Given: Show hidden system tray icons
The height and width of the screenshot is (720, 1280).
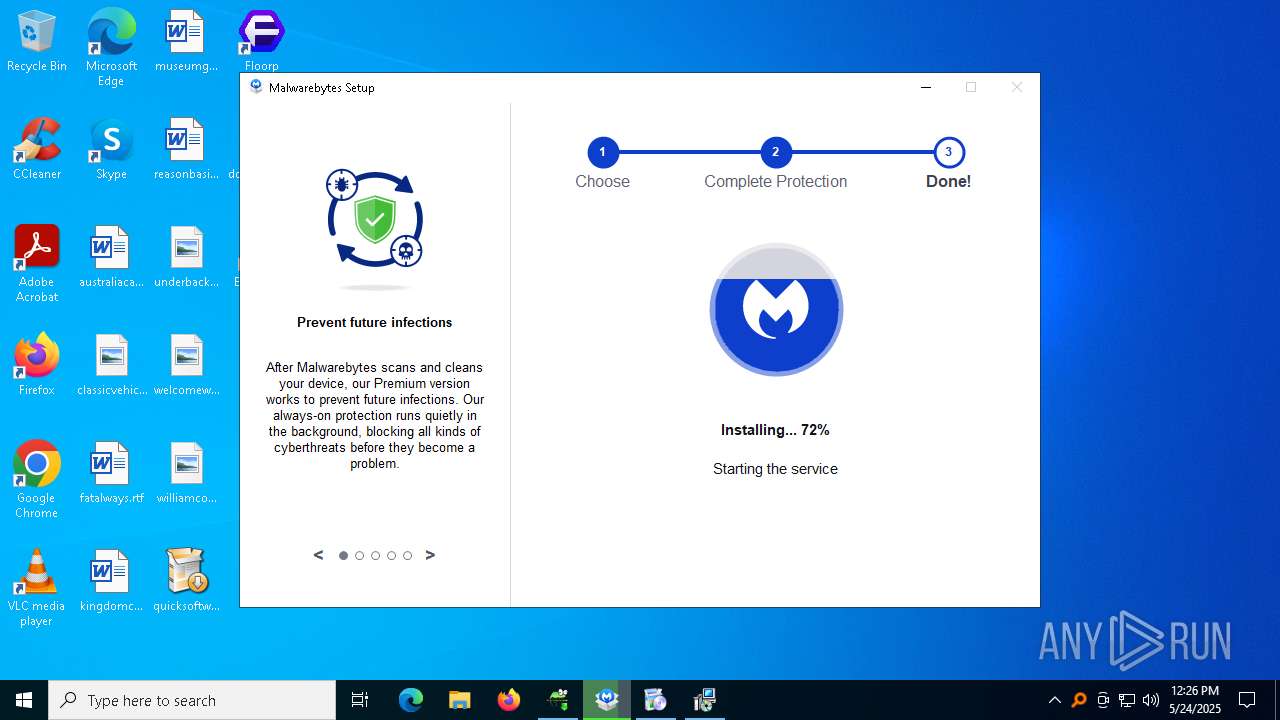Looking at the screenshot, I should point(1054,700).
